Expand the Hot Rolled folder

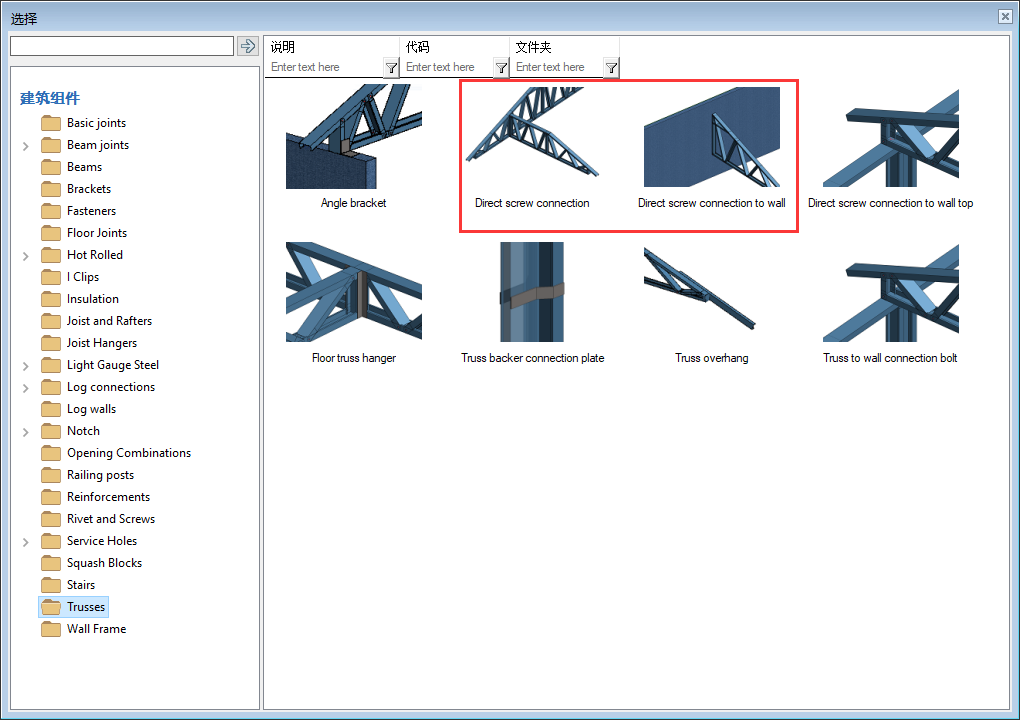coord(25,256)
